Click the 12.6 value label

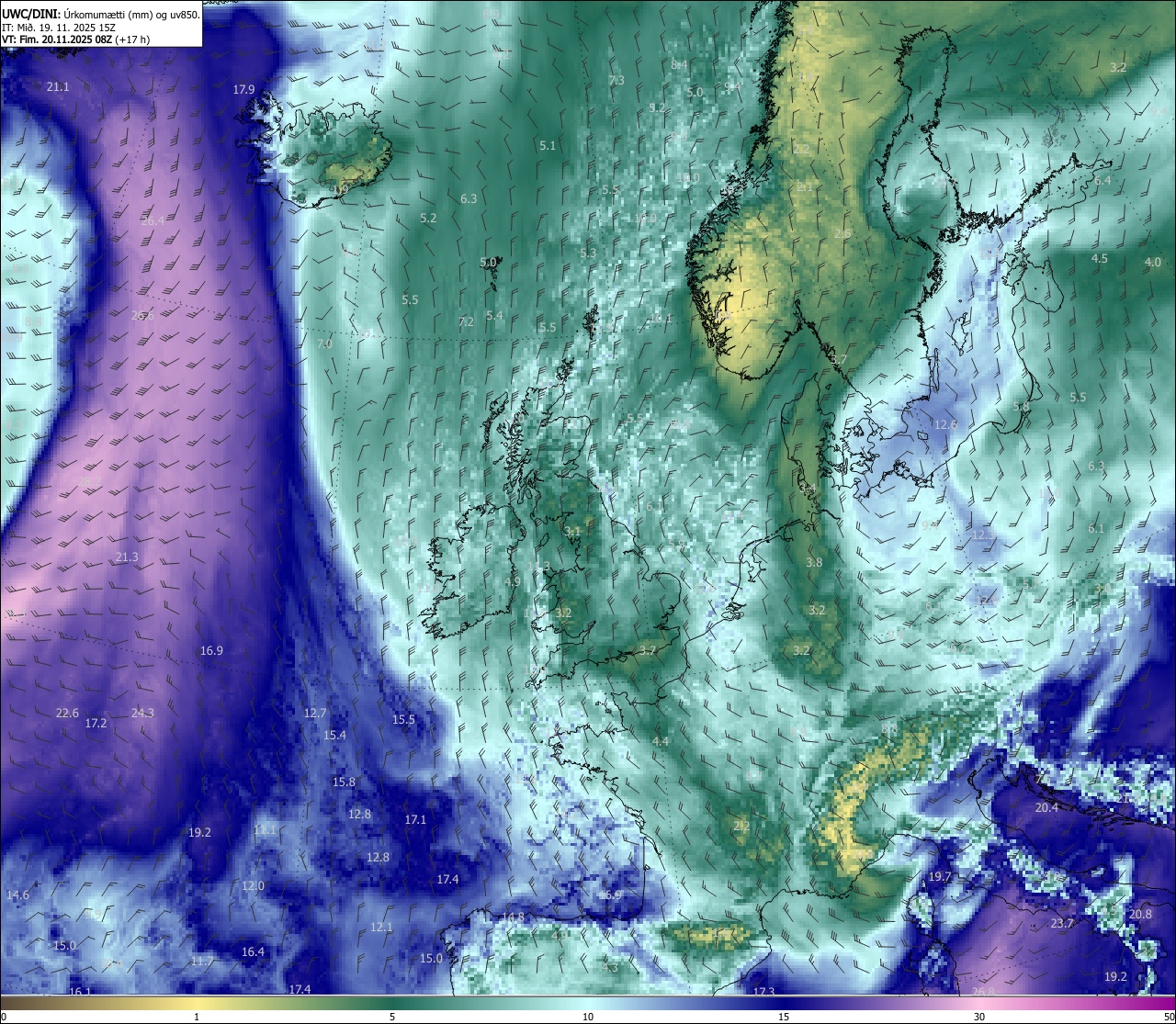945,425
